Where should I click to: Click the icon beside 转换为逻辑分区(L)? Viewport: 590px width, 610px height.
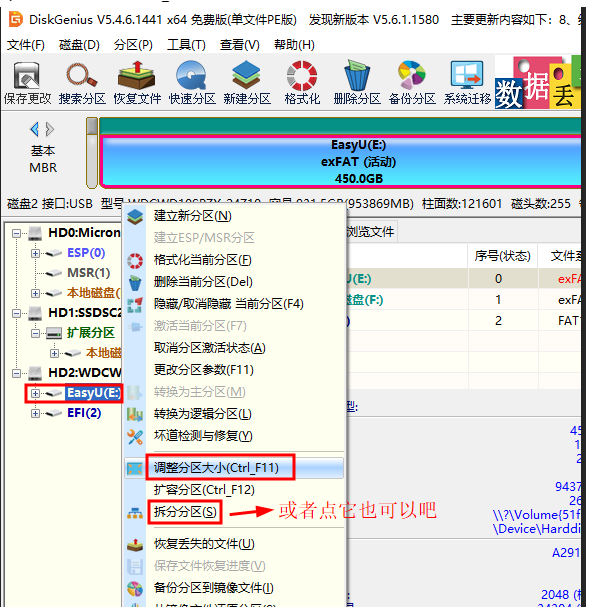pos(135,414)
